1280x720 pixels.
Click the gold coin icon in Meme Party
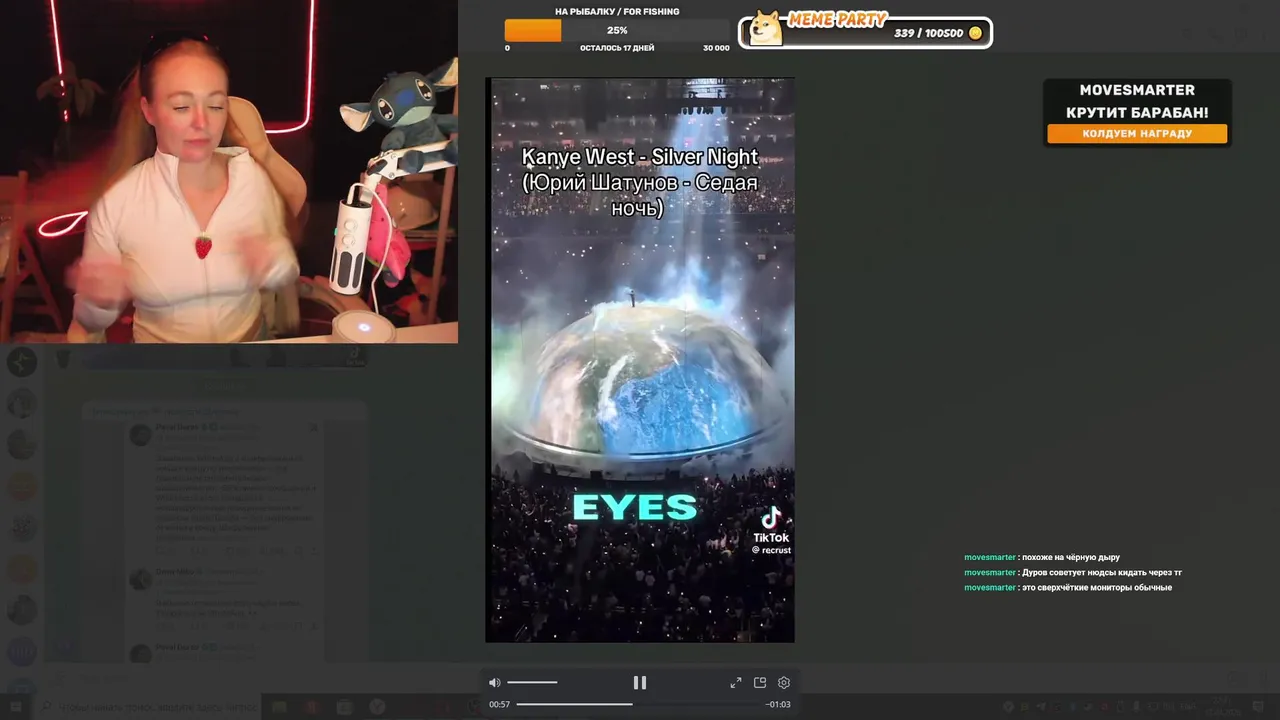point(976,33)
